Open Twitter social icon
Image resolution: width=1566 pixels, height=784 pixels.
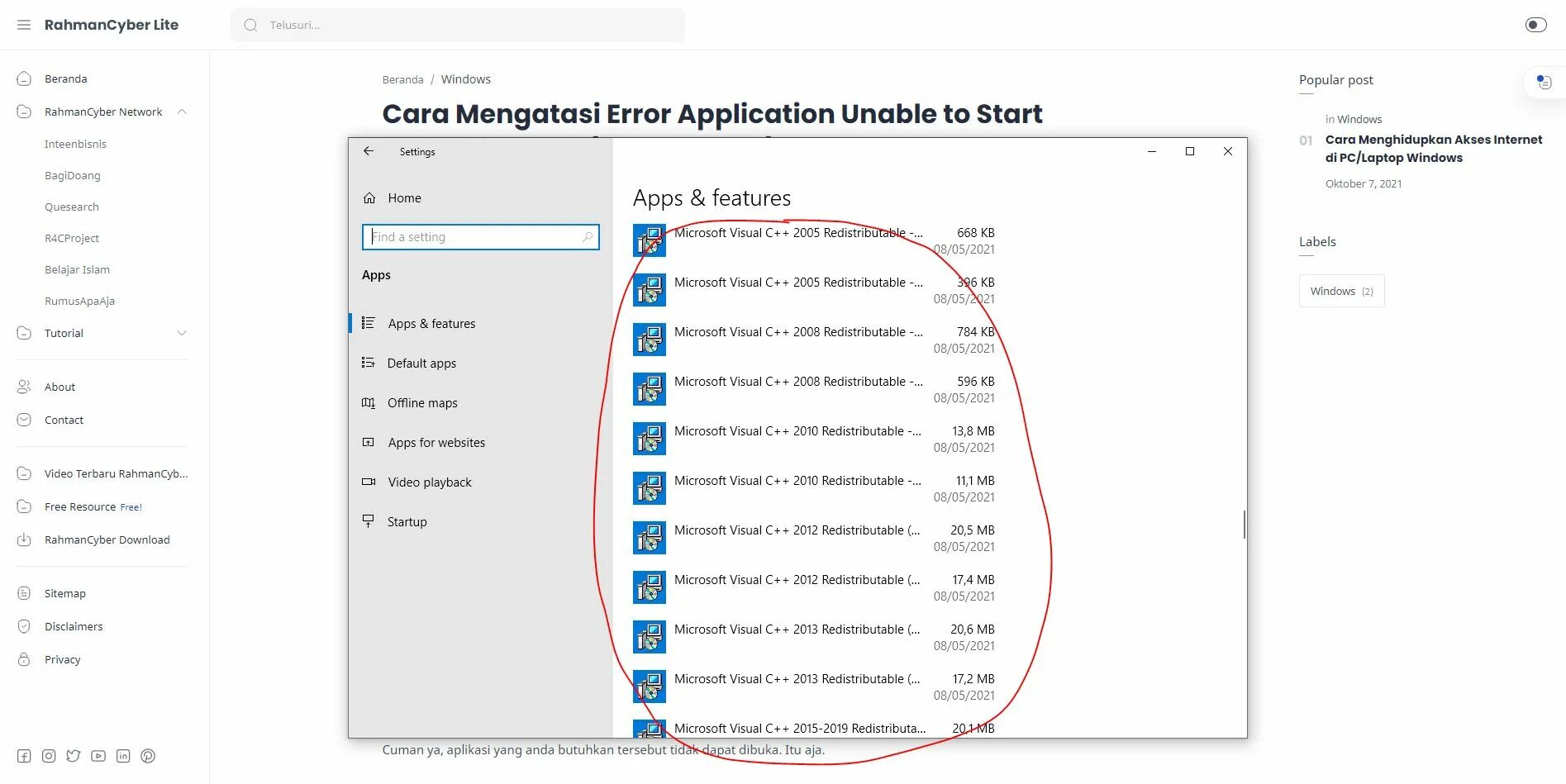(x=74, y=756)
